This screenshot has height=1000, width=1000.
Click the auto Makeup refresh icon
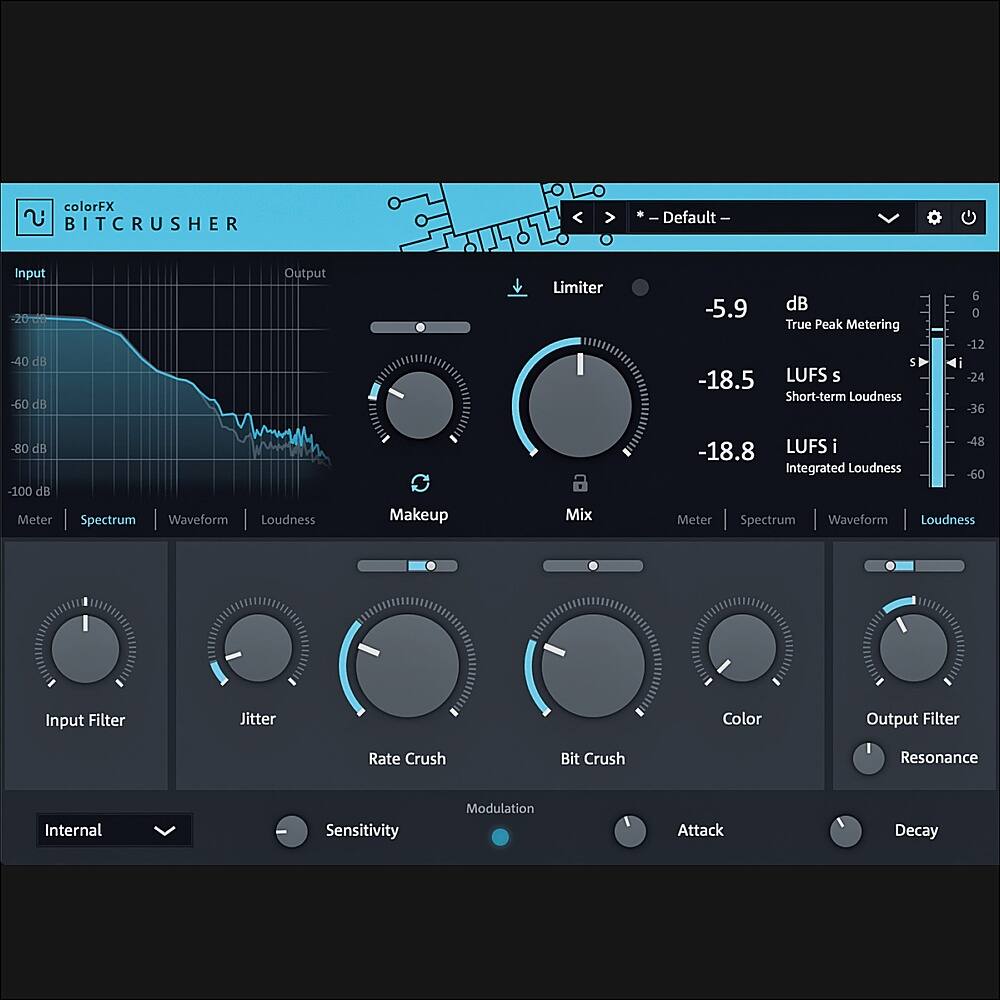point(420,484)
